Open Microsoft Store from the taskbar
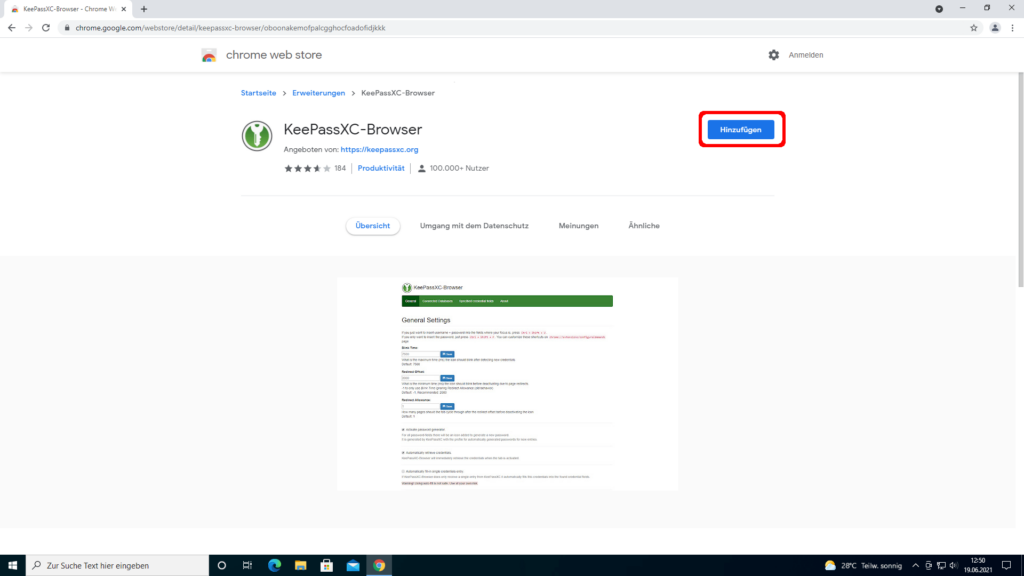Viewport: 1024px width, 576px height. [327, 566]
